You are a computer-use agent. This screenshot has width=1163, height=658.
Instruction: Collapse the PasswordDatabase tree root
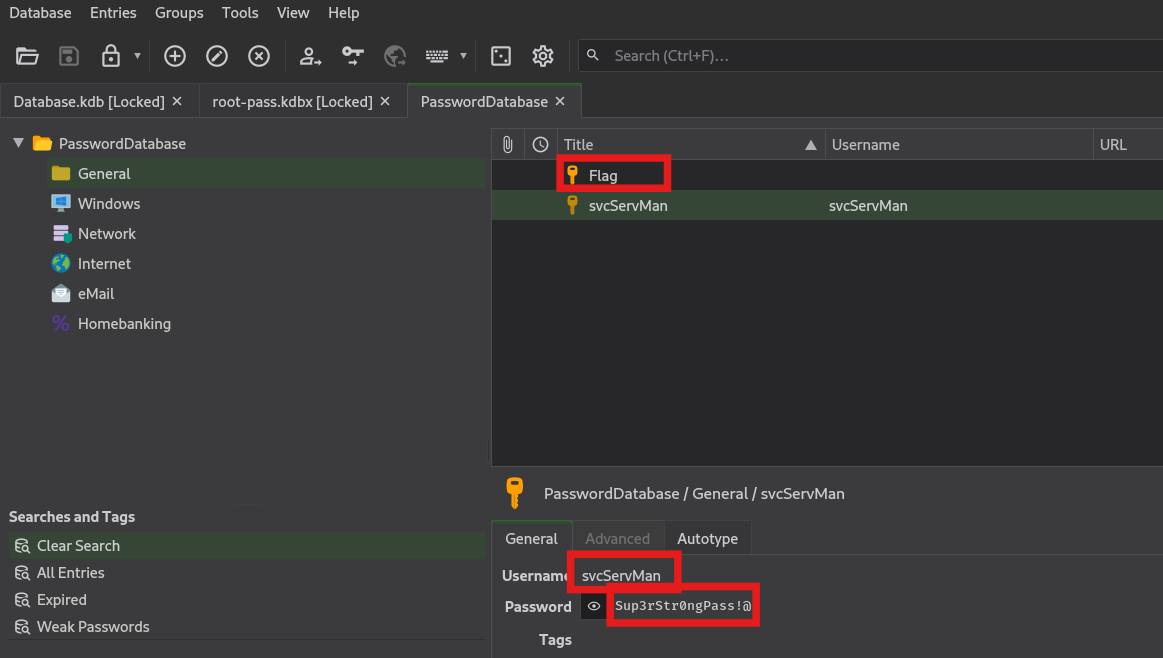click(18, 144)
